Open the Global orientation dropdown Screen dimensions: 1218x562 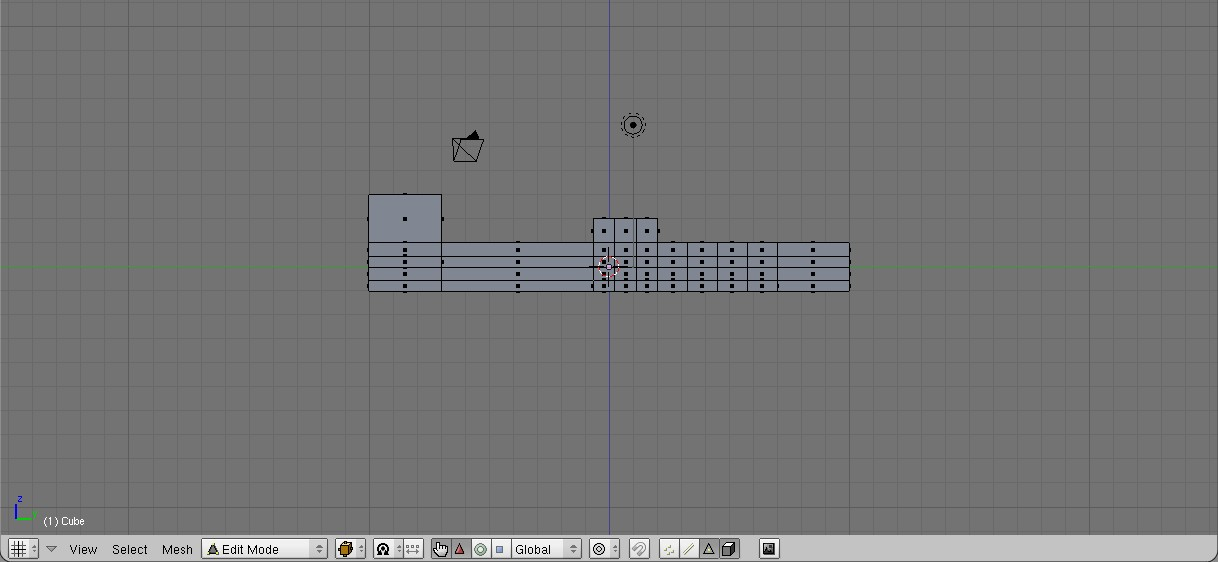546,549
